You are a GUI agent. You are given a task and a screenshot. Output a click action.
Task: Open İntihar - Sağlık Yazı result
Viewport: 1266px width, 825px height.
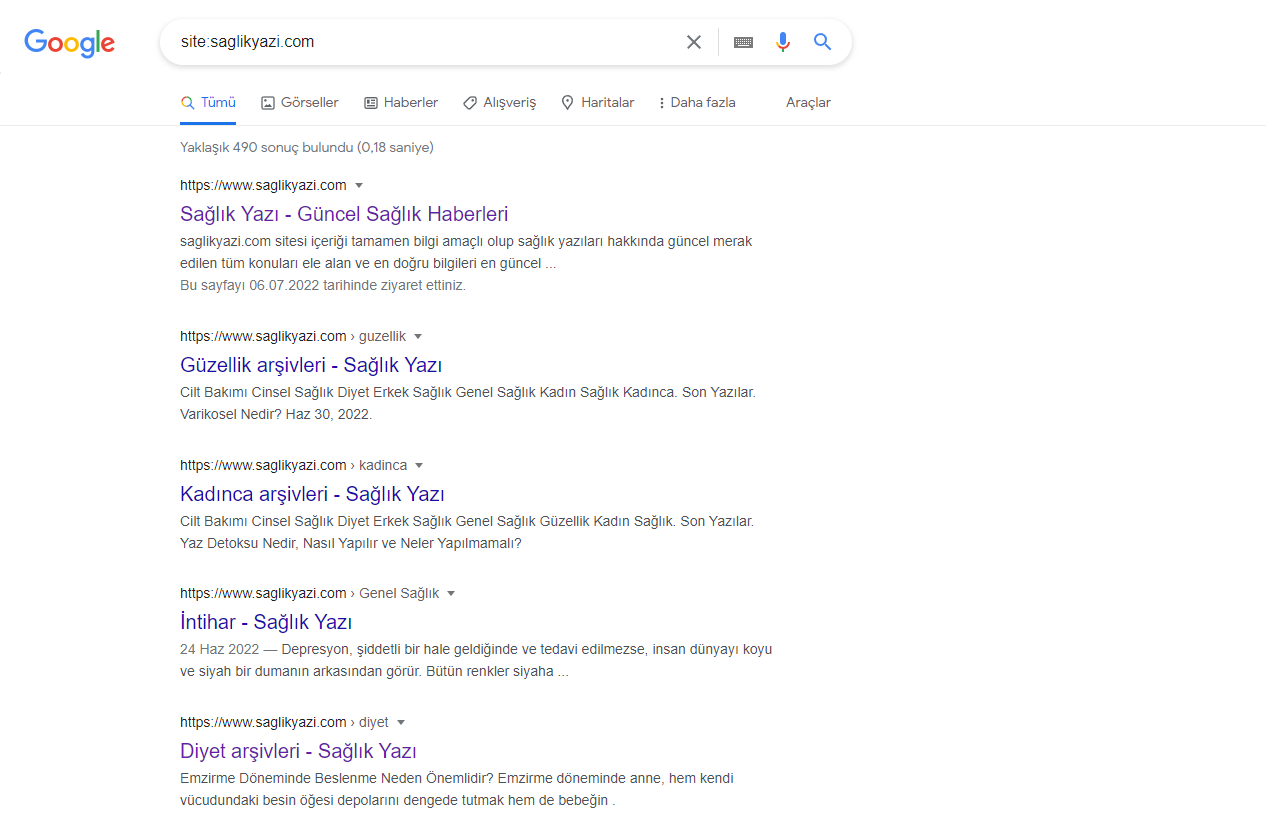pos(266,622)
